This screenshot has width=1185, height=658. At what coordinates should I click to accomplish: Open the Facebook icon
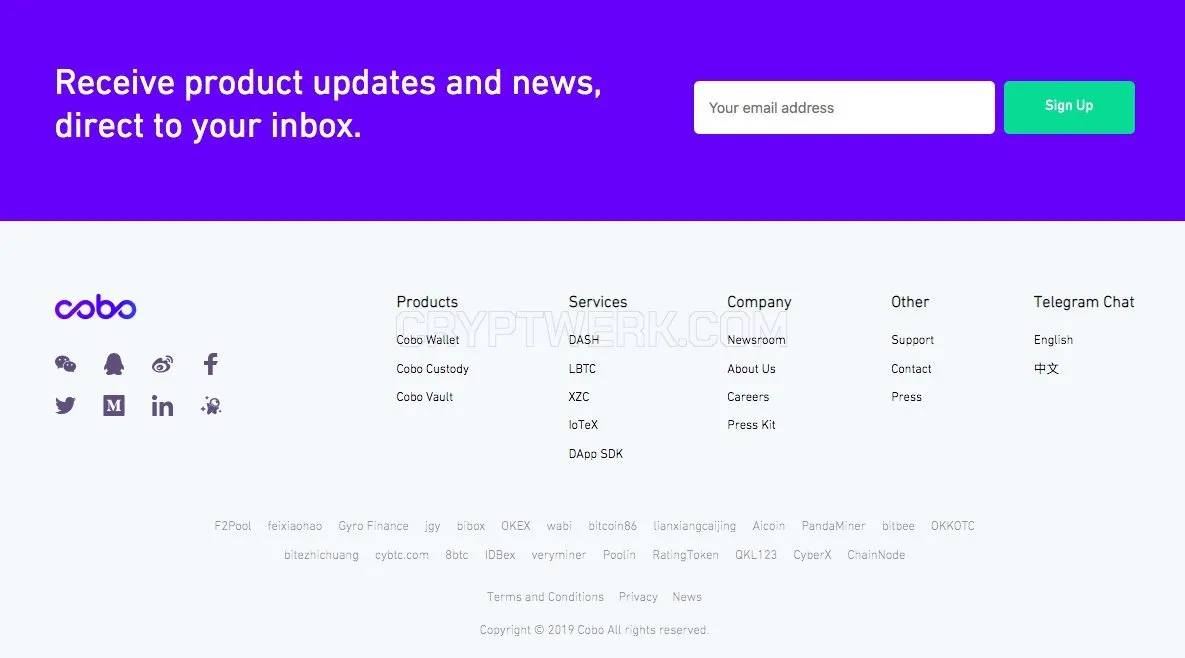(211, 364)
